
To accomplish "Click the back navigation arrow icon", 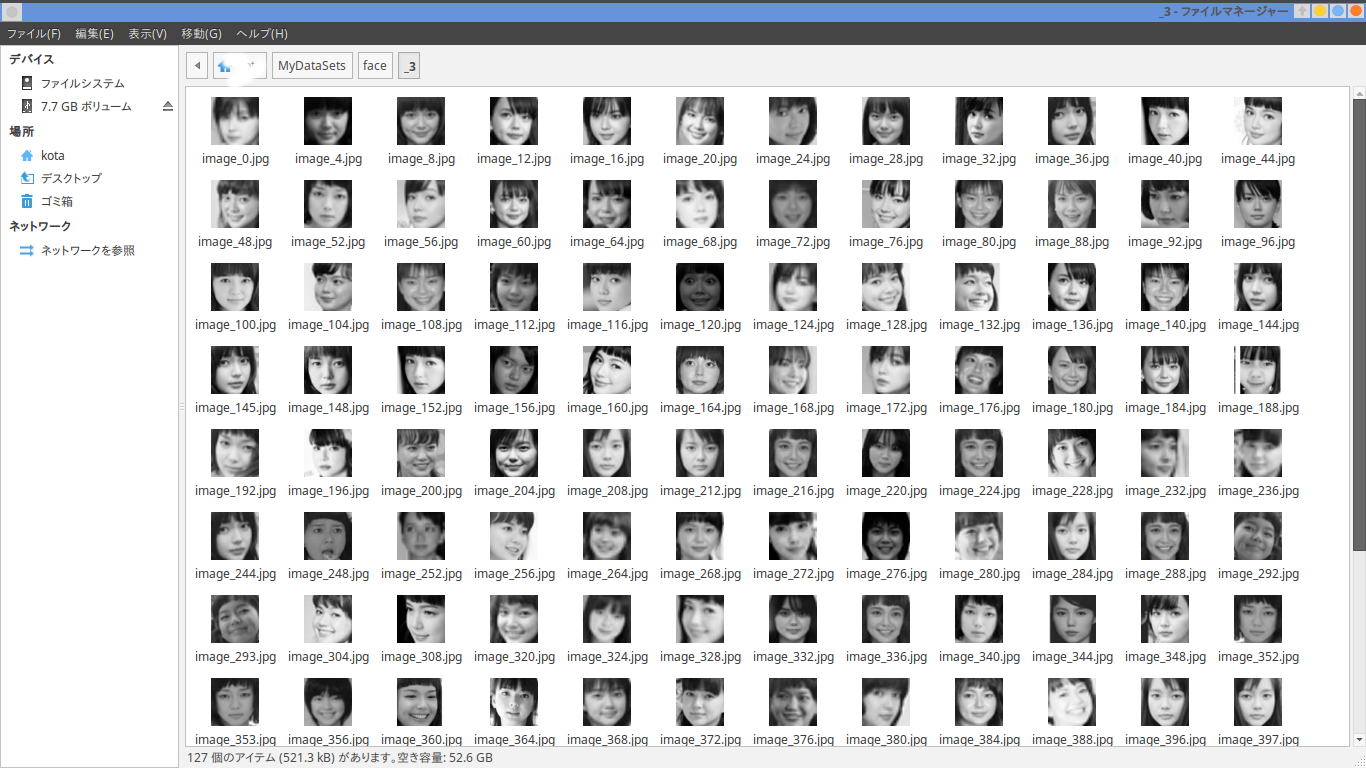I will [196, 65].
